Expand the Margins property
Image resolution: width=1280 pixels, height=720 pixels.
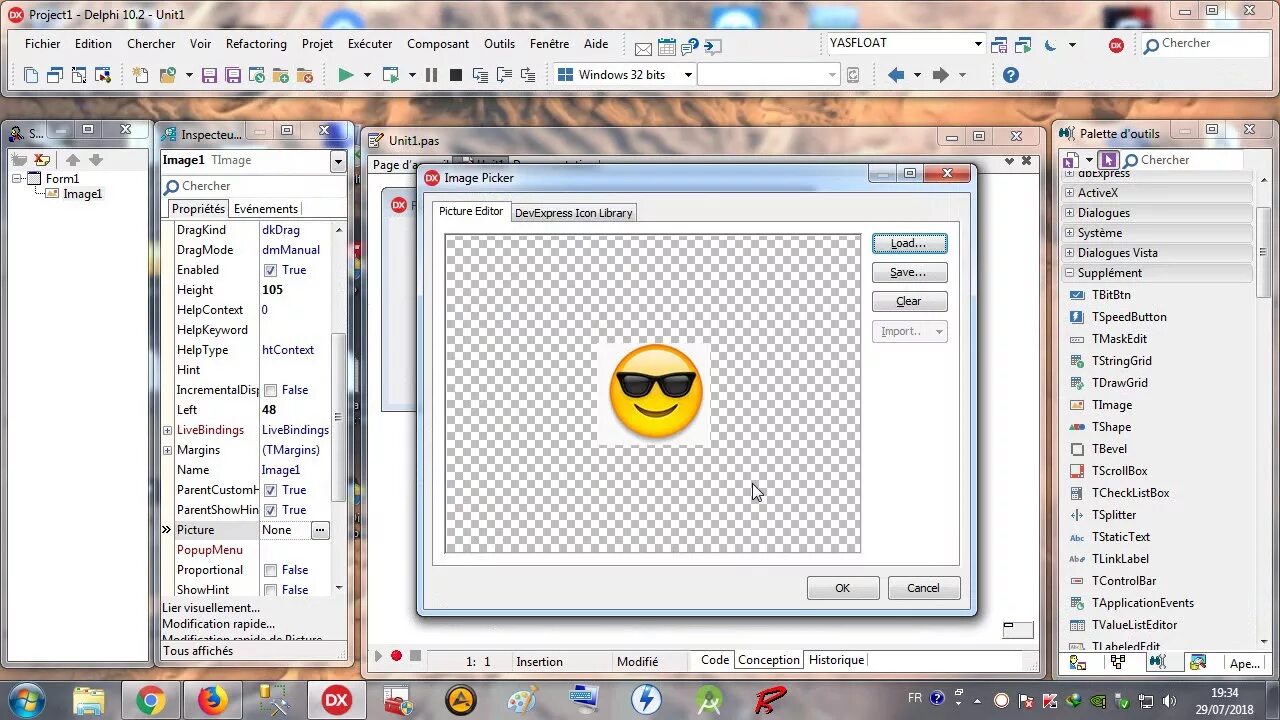point(168,450)
